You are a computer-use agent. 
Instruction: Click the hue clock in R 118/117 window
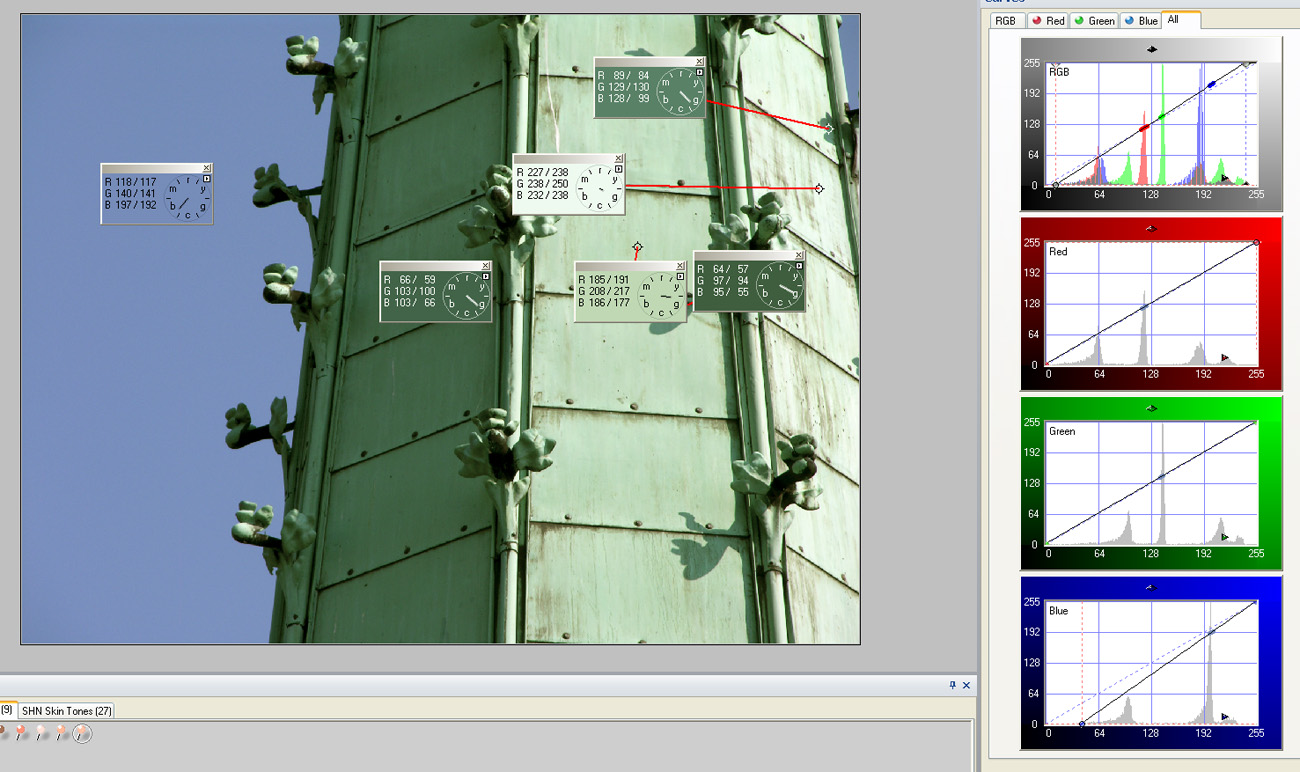click(188, 199)
